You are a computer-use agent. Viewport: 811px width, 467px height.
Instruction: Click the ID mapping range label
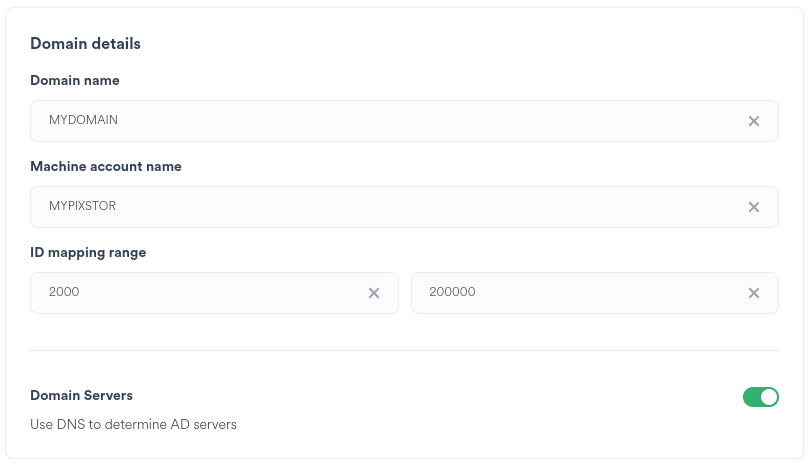pos(88,252)
